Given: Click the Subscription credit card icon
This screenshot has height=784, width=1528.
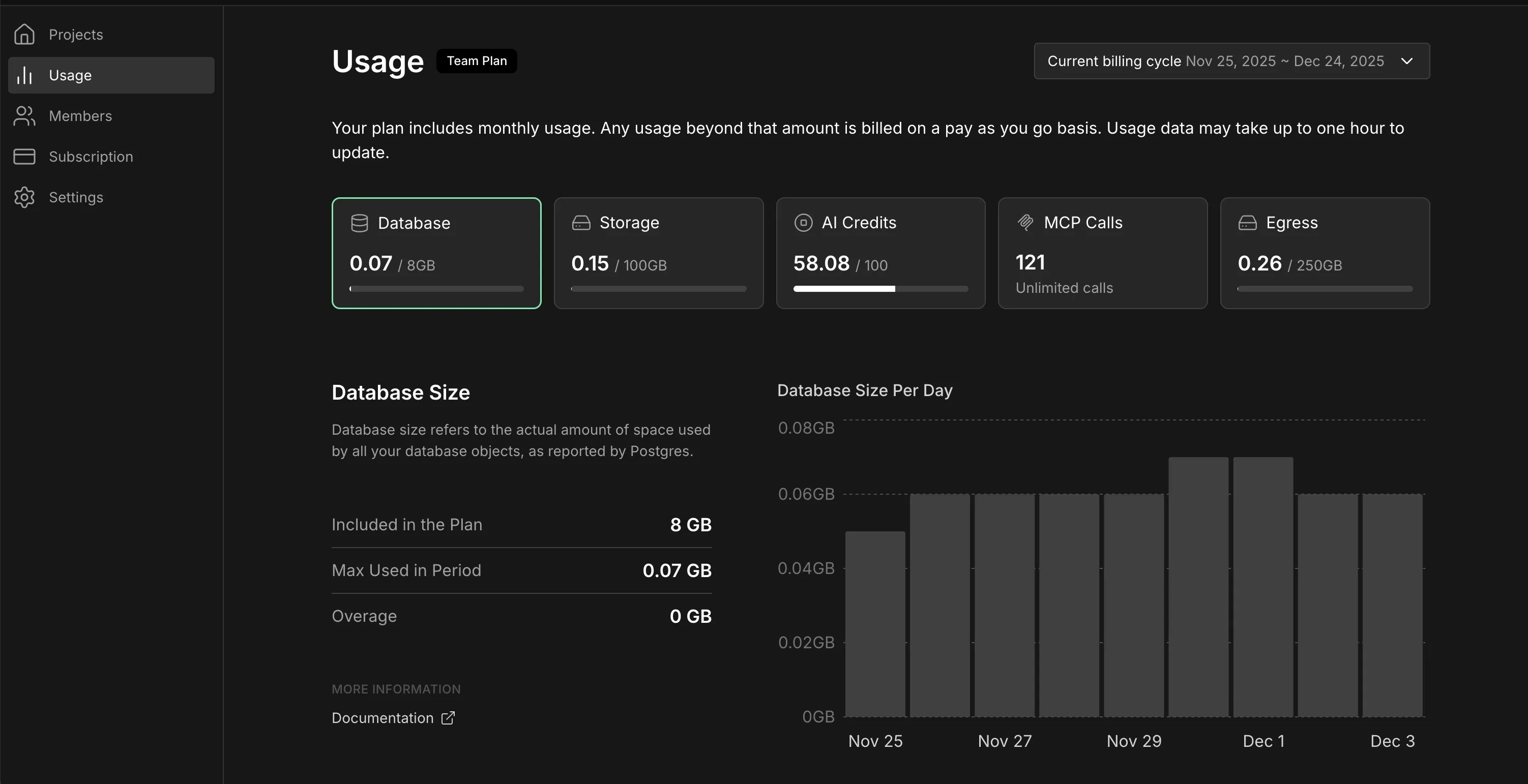Looking at the screenshot, I should (x=24, y=157).
